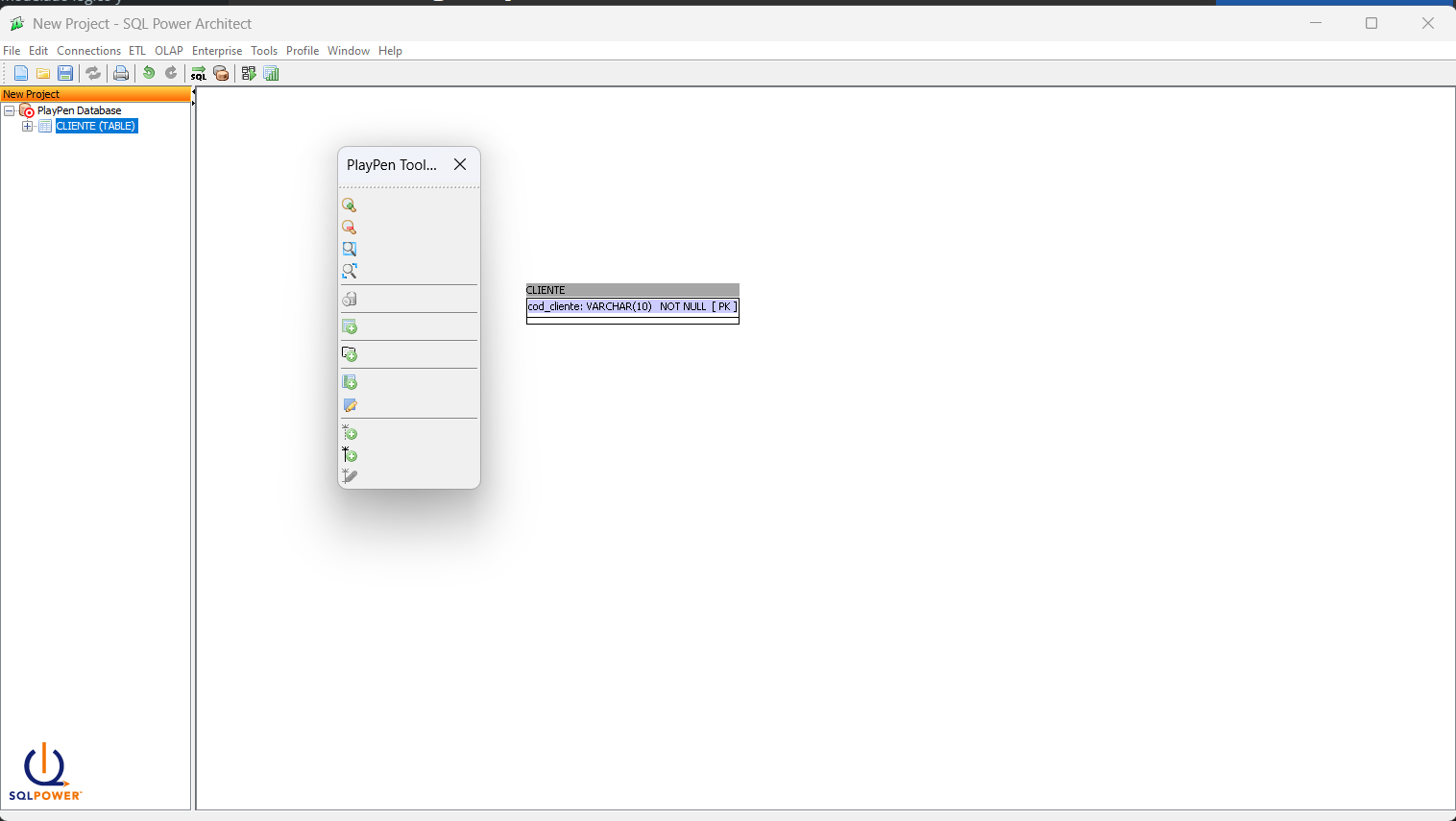
Task: Click the PlayPen Database target icon in tree
Action: [27, 110]
